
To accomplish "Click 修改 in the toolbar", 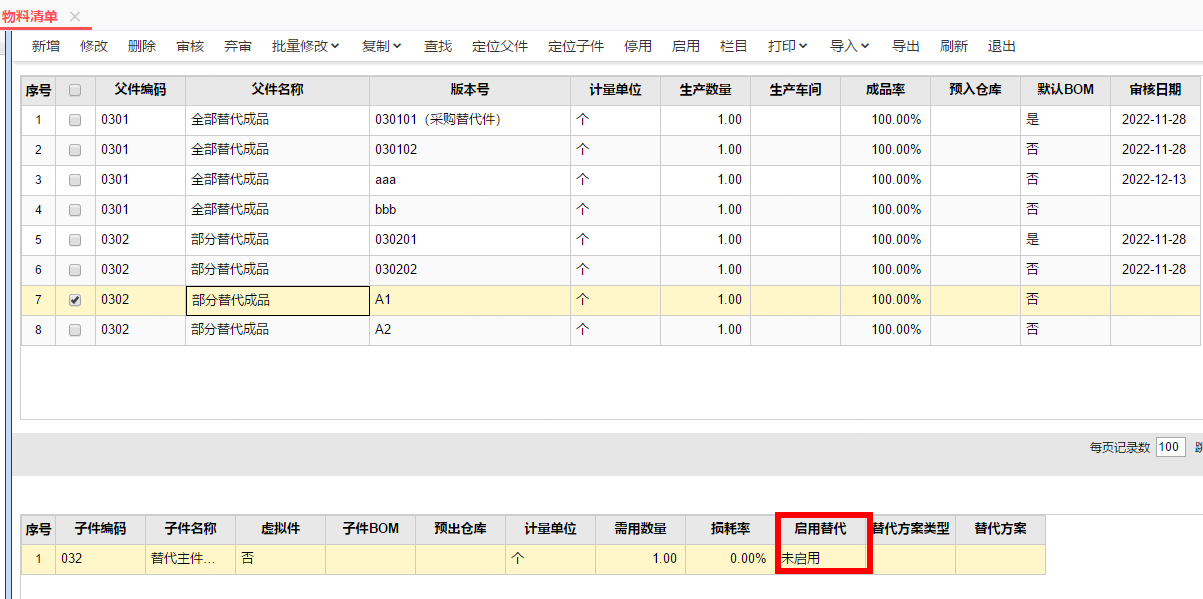I will [x=94, y=46].
